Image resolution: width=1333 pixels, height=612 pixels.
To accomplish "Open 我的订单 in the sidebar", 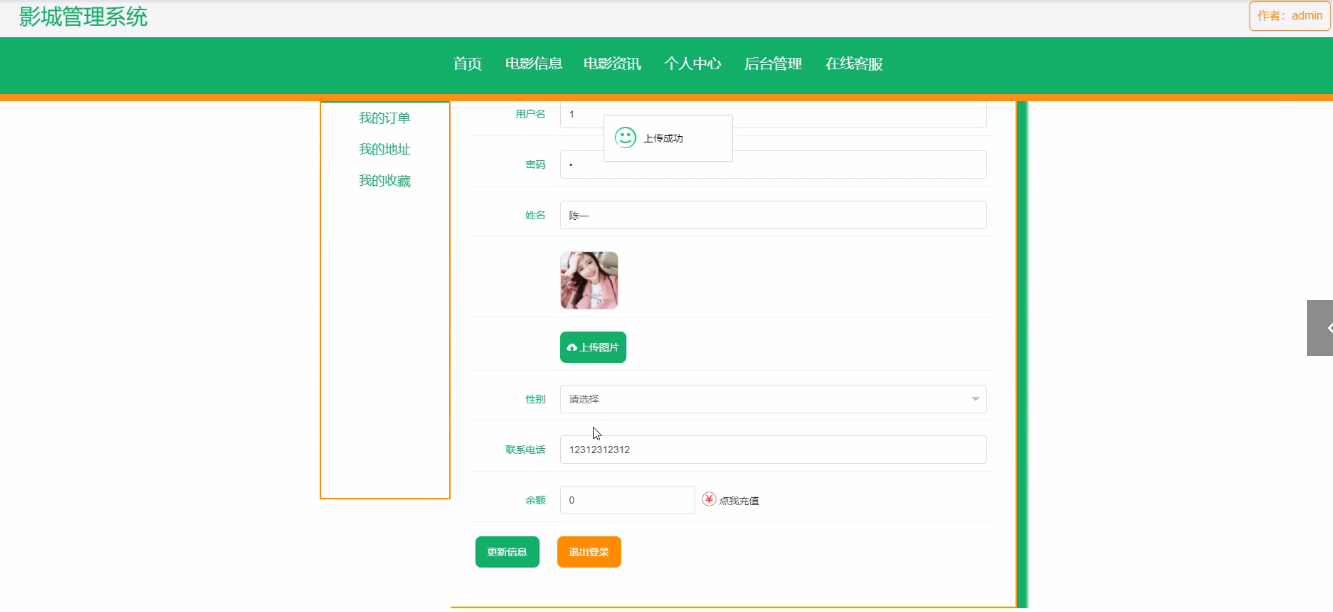I will [x=385, y=118].
